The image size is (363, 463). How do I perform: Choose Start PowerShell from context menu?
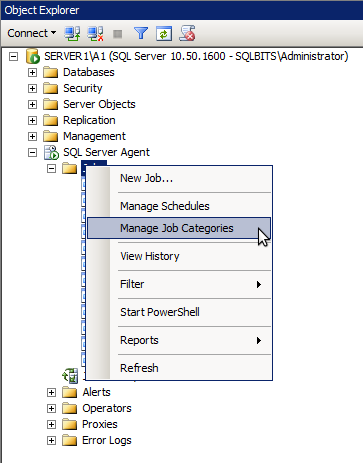coord(179,312)
